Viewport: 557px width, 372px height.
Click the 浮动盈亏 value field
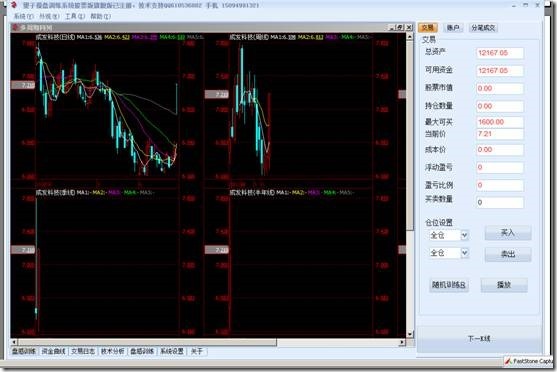(x=499, y=167)
